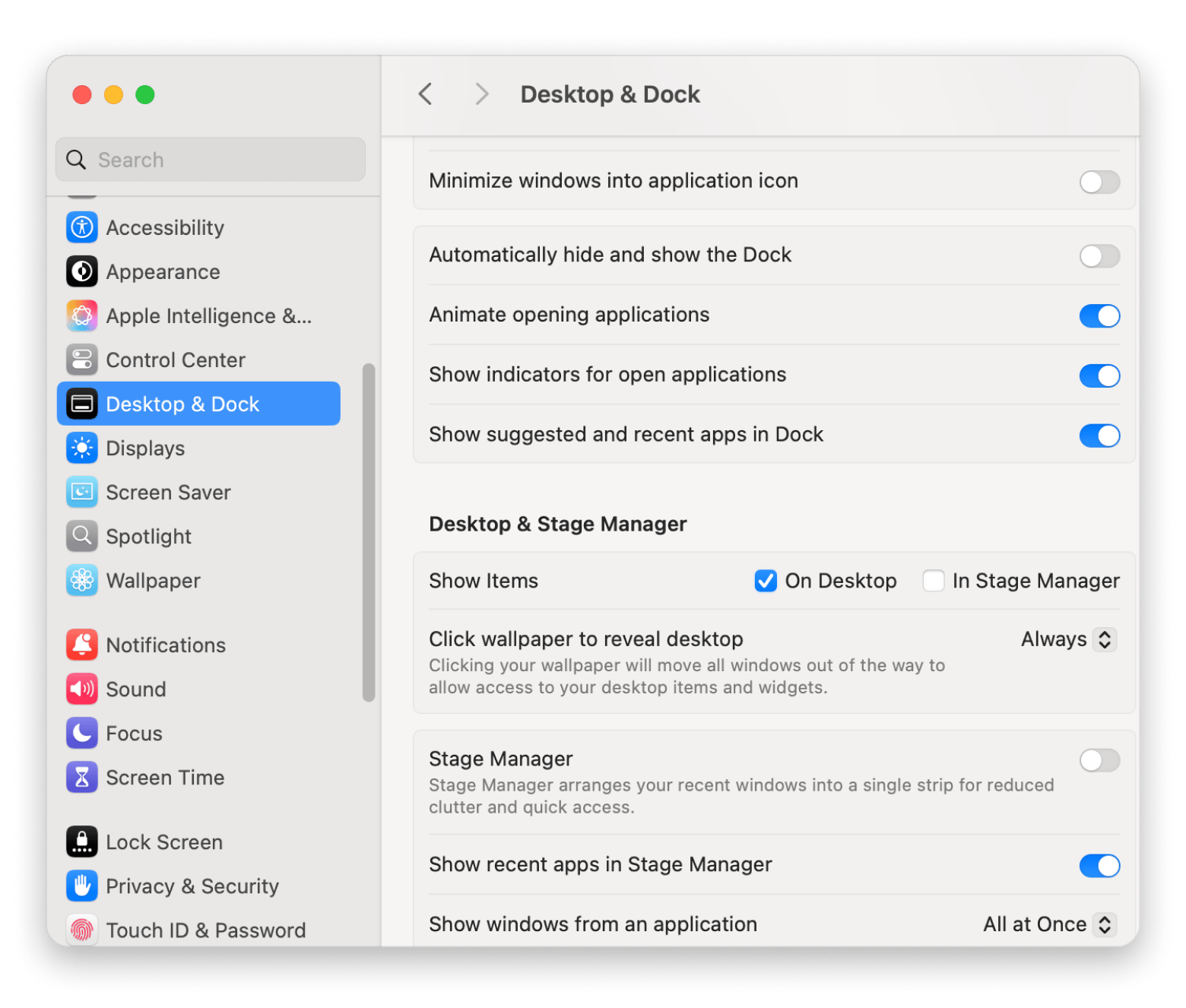Click the Appearance icon in sidebar
Screen dimensions: 1186x1008
(x=82, y=271)
